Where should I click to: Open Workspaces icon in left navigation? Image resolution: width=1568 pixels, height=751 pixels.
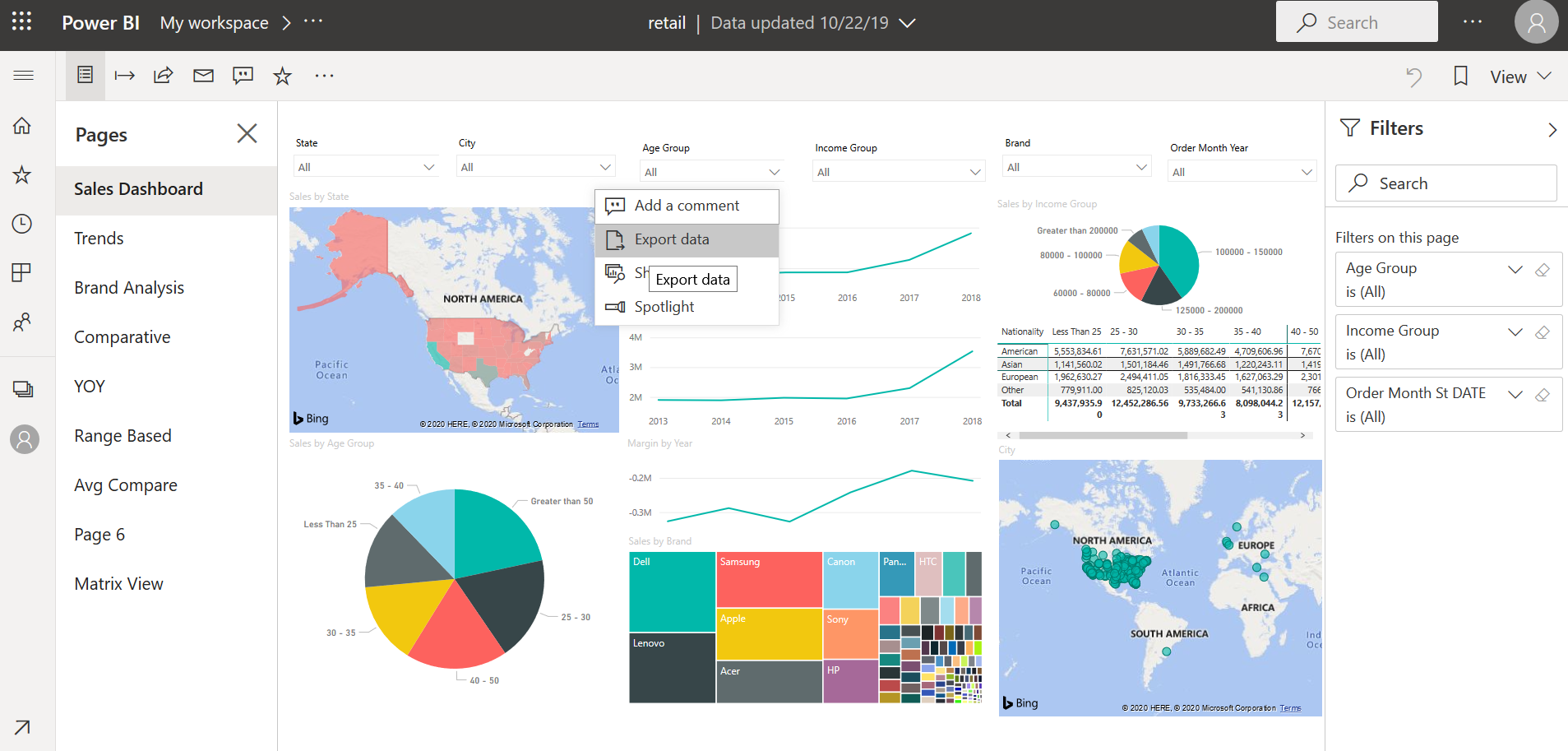pyautogui.click(x=22, y=389)
